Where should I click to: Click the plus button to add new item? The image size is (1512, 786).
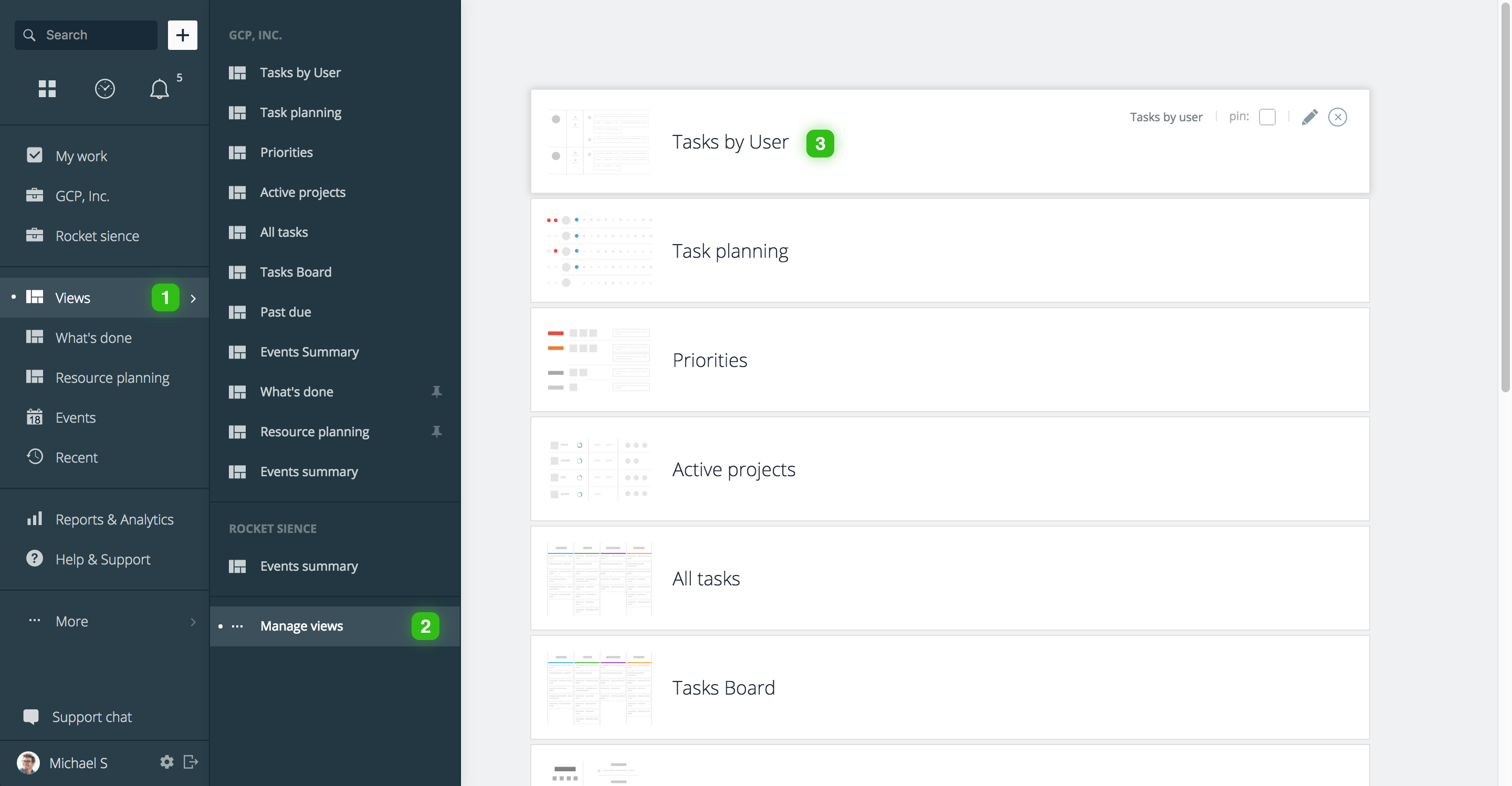coord(183,35)
